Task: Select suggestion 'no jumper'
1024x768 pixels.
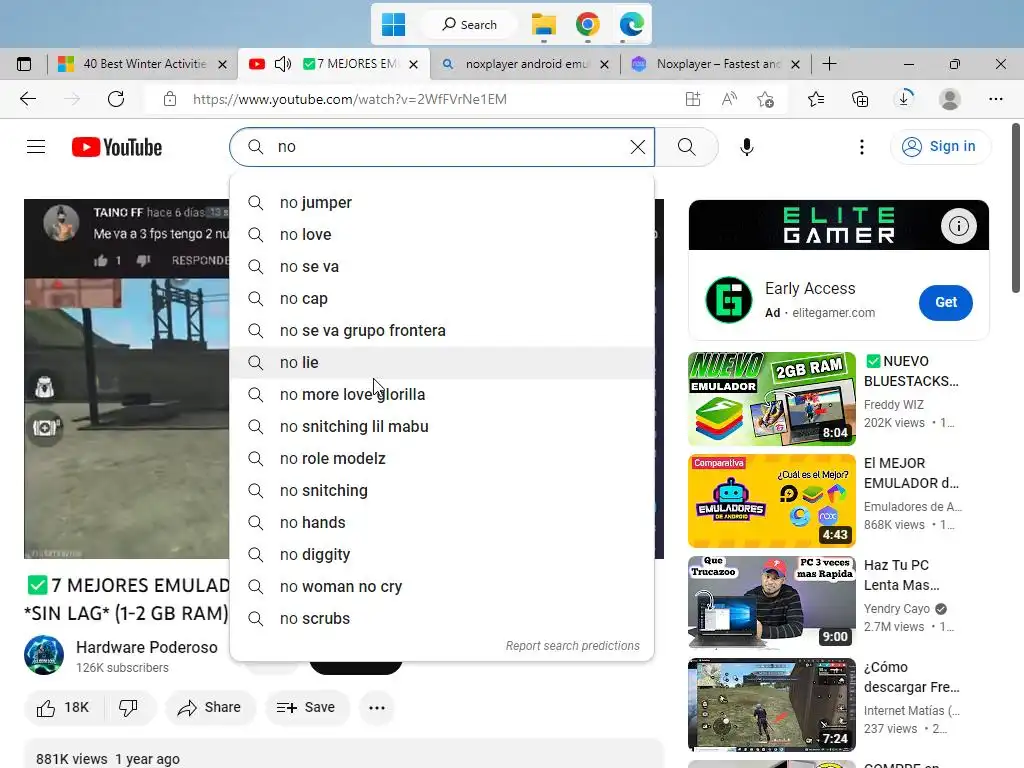Action: [x=442, y=202]
